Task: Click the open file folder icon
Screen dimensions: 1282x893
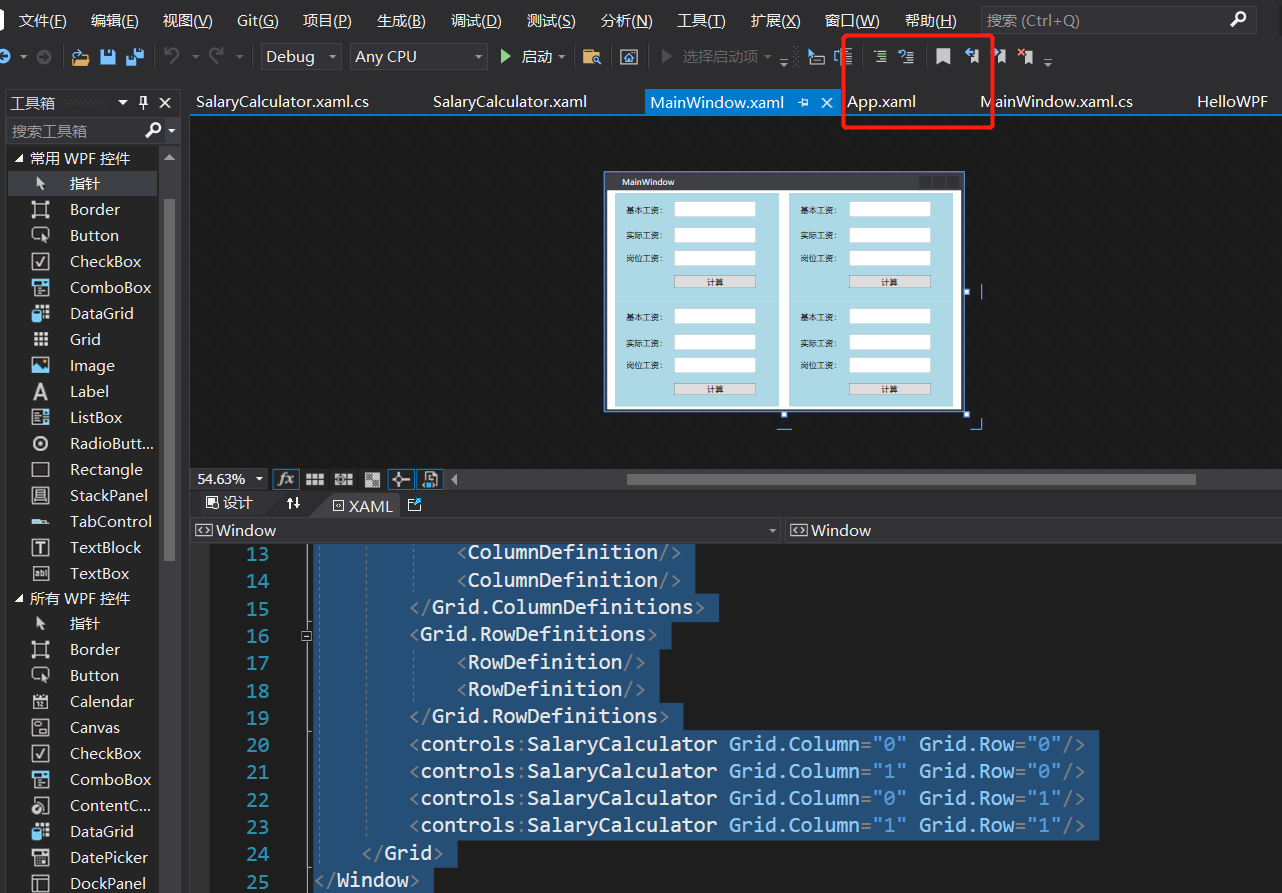Action: (x=81, y=57)
